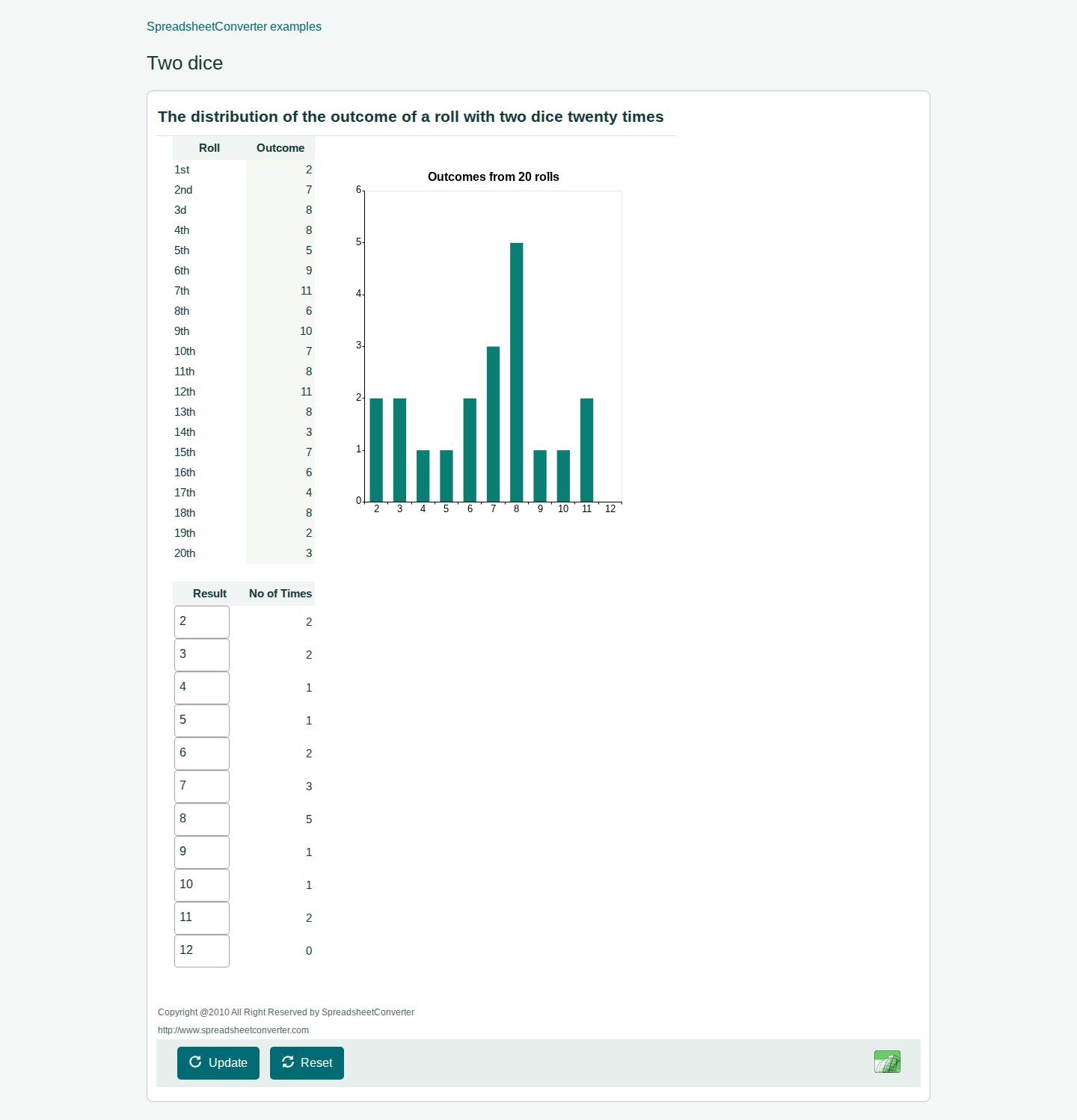
Task: Edit the Result field showing 6
Action: pos(202,754)
